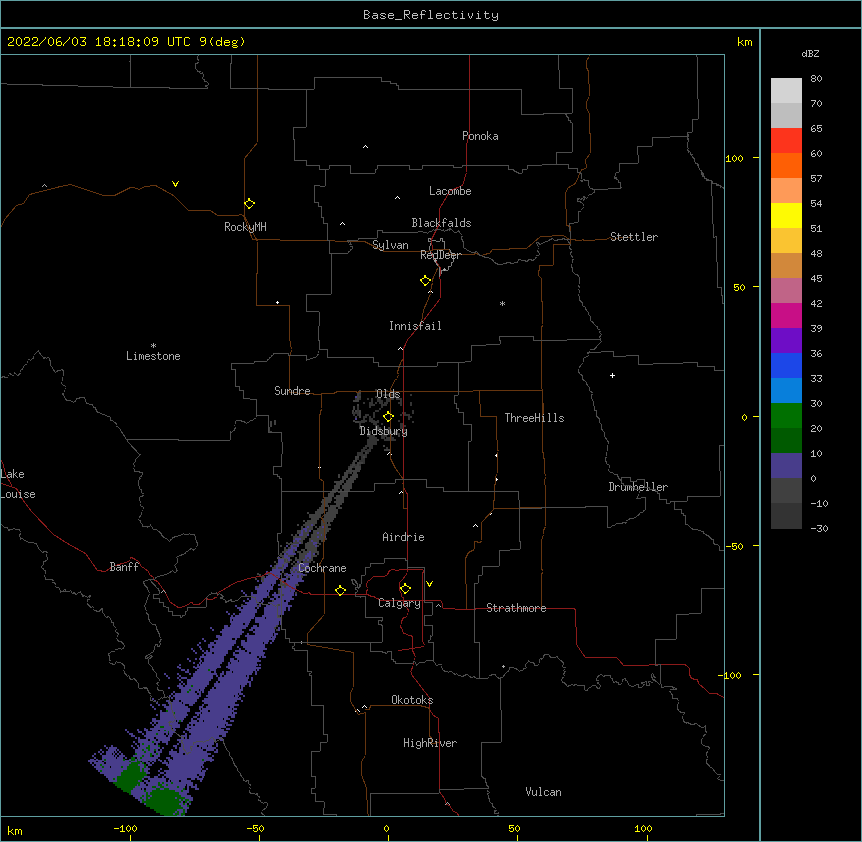The height and width of the screenshot is (842, 862).
Task: Click the Didsbury label
Action: click(384, 431)
